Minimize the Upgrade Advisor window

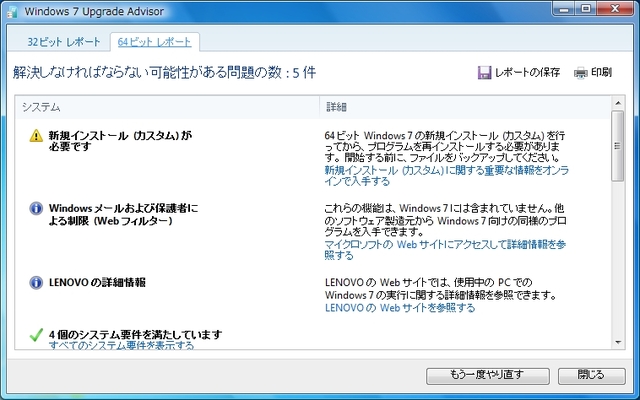coord(564,9)
